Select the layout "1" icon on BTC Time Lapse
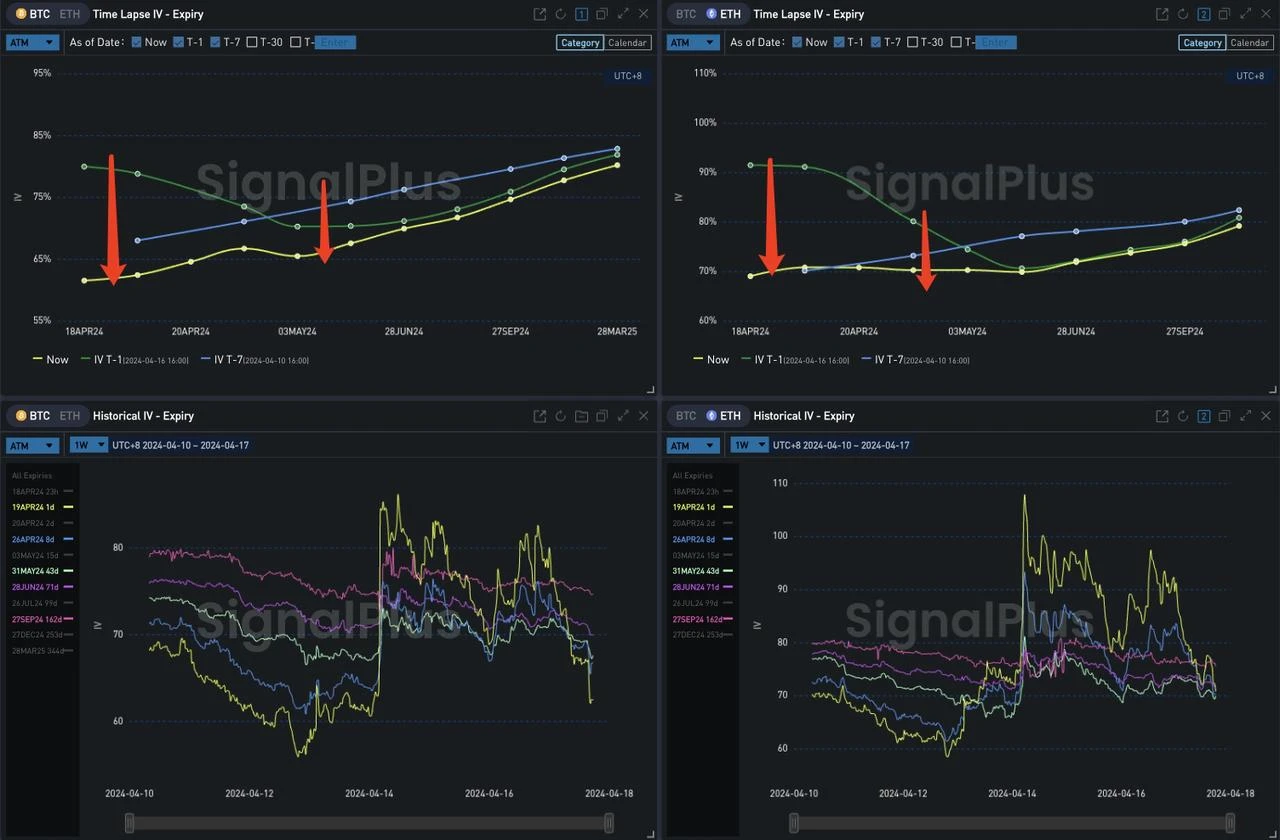 click(x=581, y=14)
